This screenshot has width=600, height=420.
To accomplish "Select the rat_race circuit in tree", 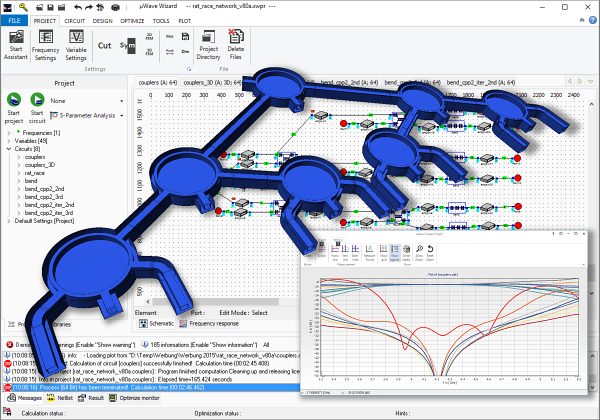I will [36, 173].
